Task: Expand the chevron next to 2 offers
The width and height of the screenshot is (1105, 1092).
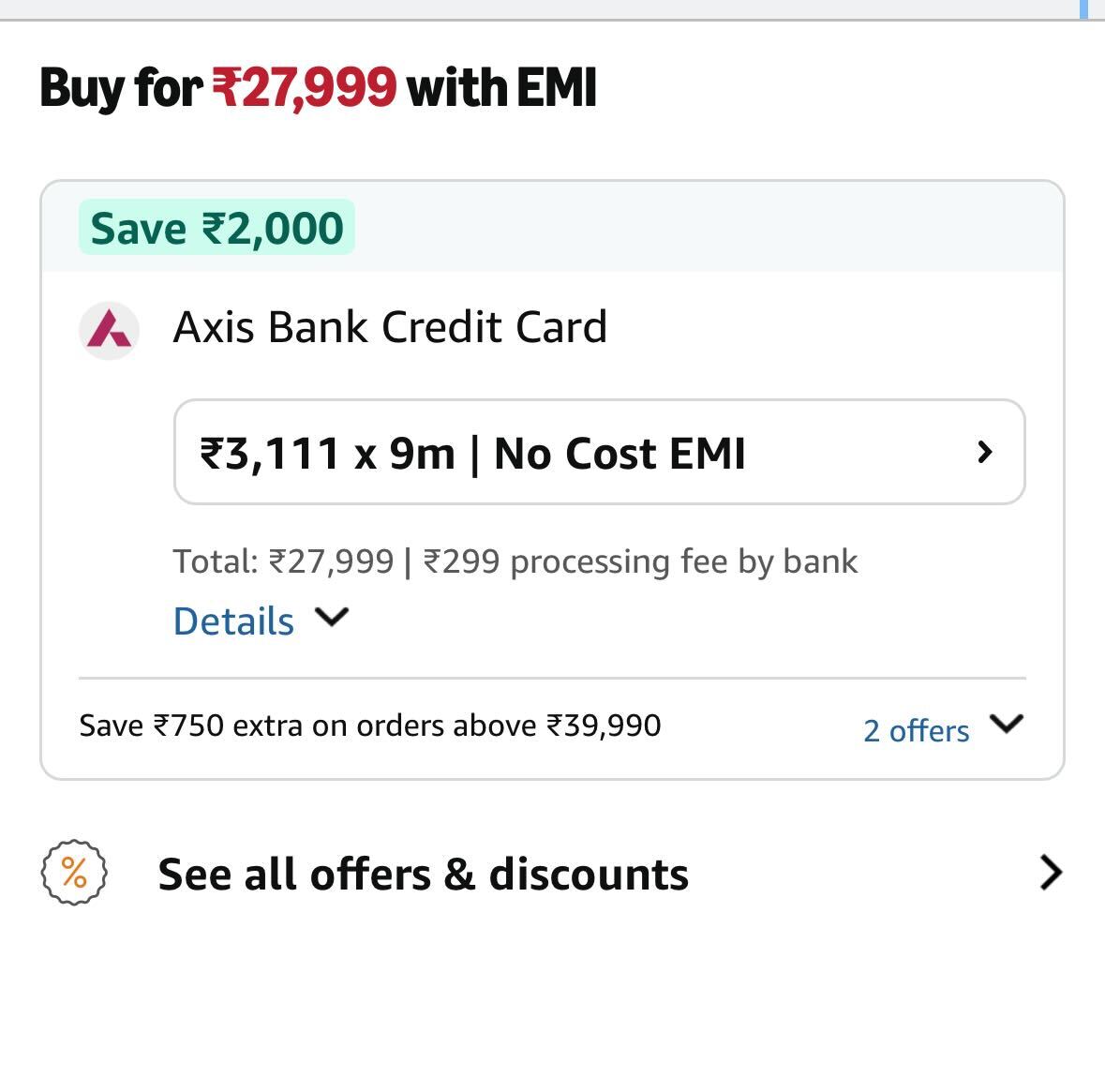Action: pyautogui.click(x=1007, y=725)
